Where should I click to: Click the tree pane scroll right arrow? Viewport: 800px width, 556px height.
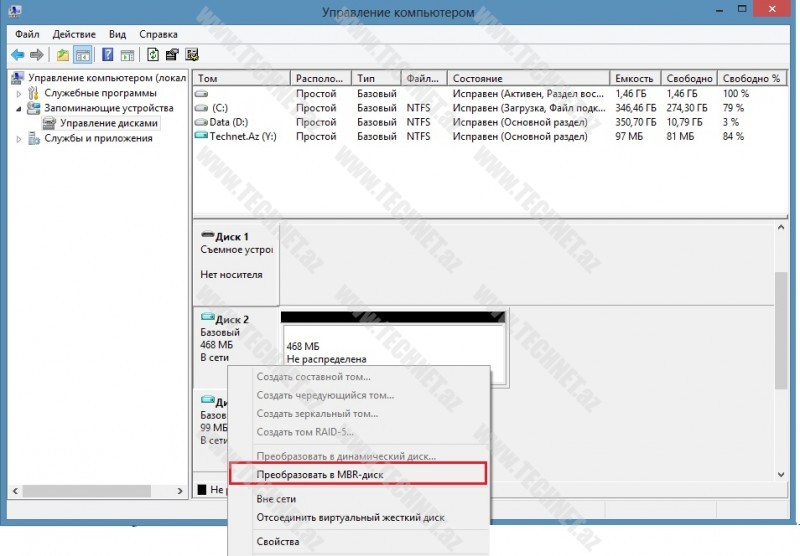[180, 491]
